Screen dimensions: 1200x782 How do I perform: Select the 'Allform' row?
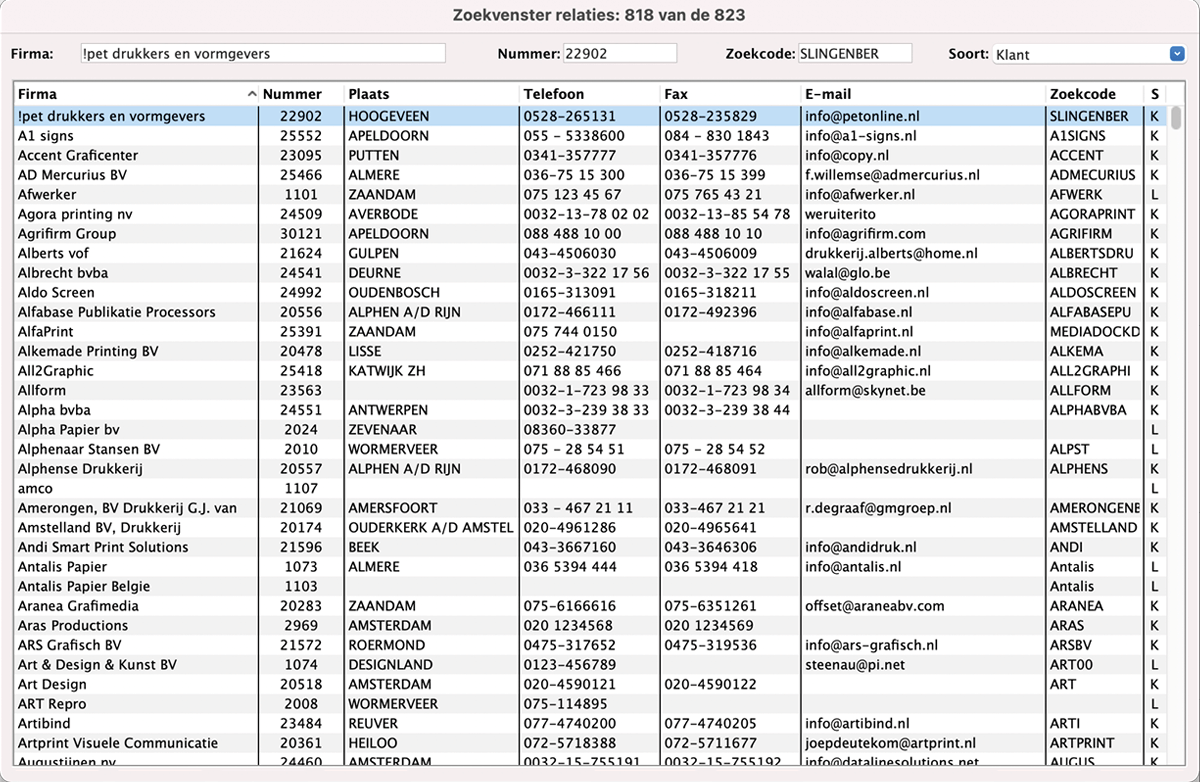(592, 391)
